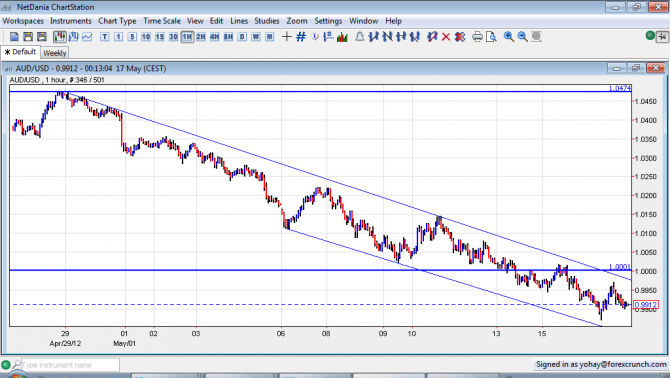Open the Studies menu
The image size is (670, 378).
pos(267,21)
